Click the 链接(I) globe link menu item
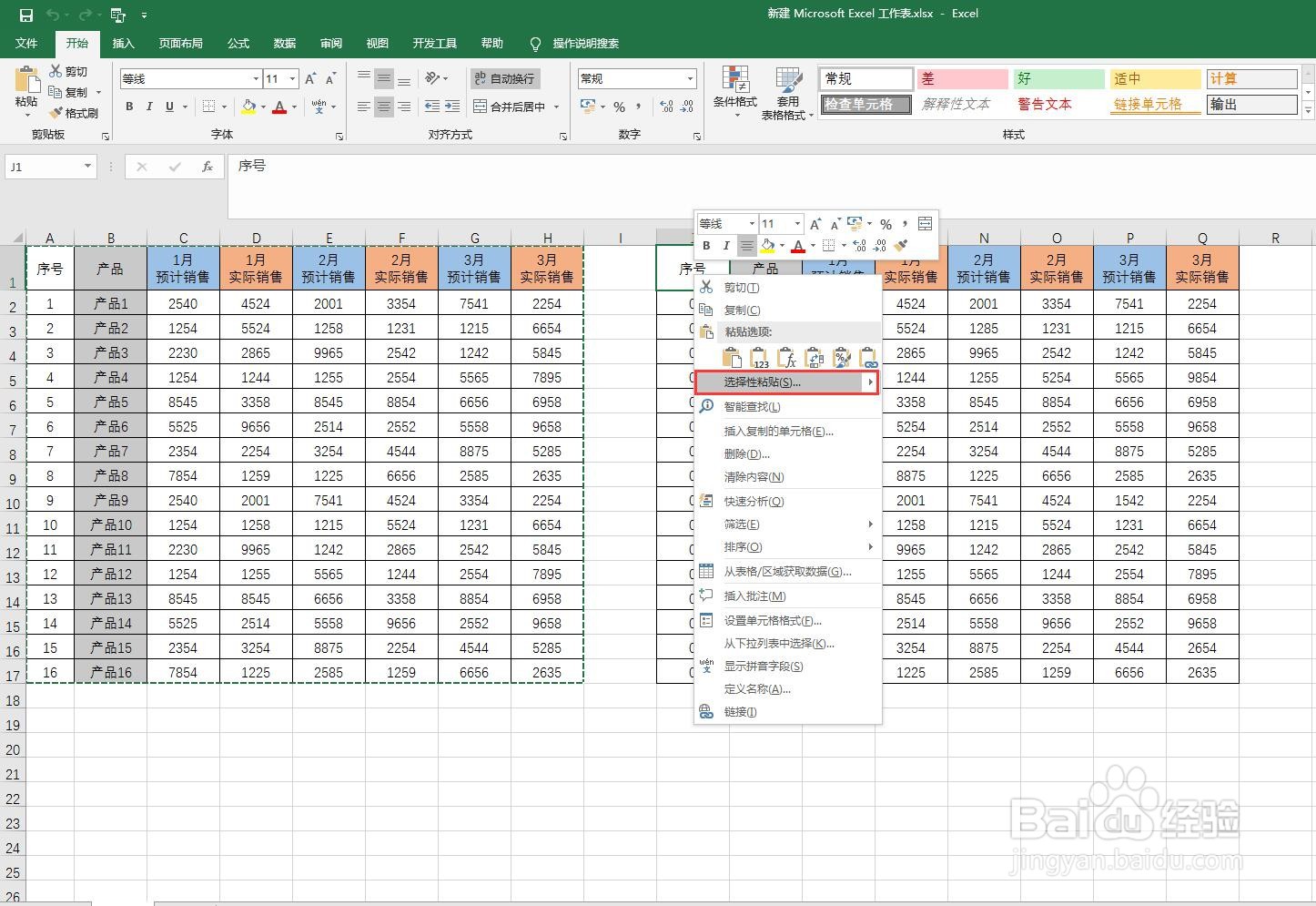This screenshot has width=1316, height=906. tap(787, 712)
